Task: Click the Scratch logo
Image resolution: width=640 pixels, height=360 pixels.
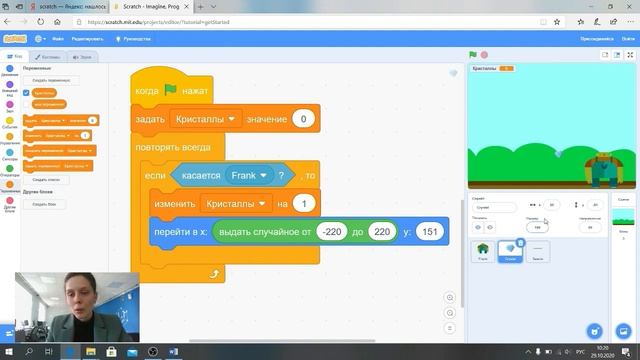Action: tap(15, 39)
